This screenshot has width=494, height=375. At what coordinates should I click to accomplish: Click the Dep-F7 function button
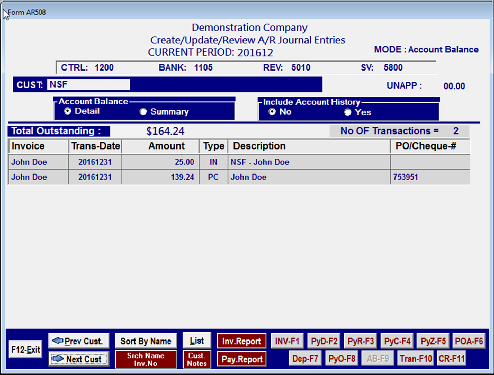[x=305, y=358]
